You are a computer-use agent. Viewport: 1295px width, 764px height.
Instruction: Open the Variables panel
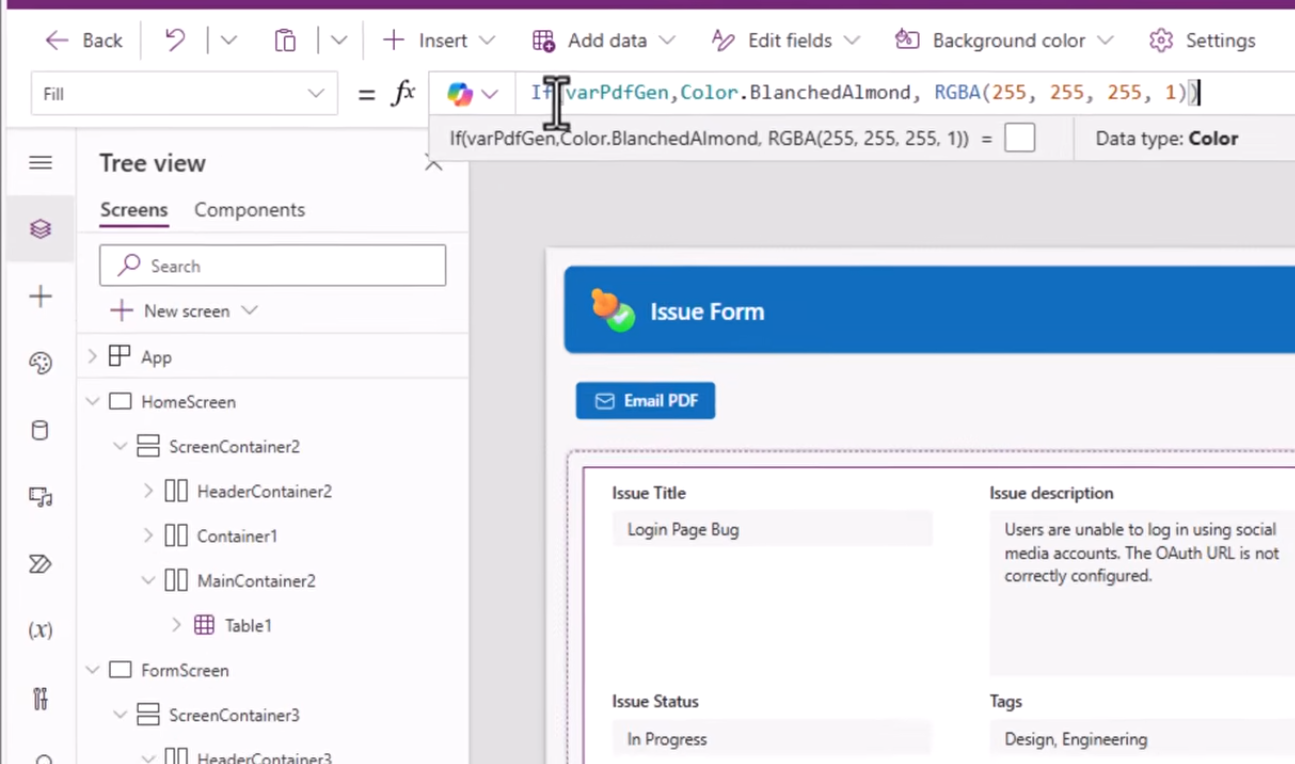point(40,629)
